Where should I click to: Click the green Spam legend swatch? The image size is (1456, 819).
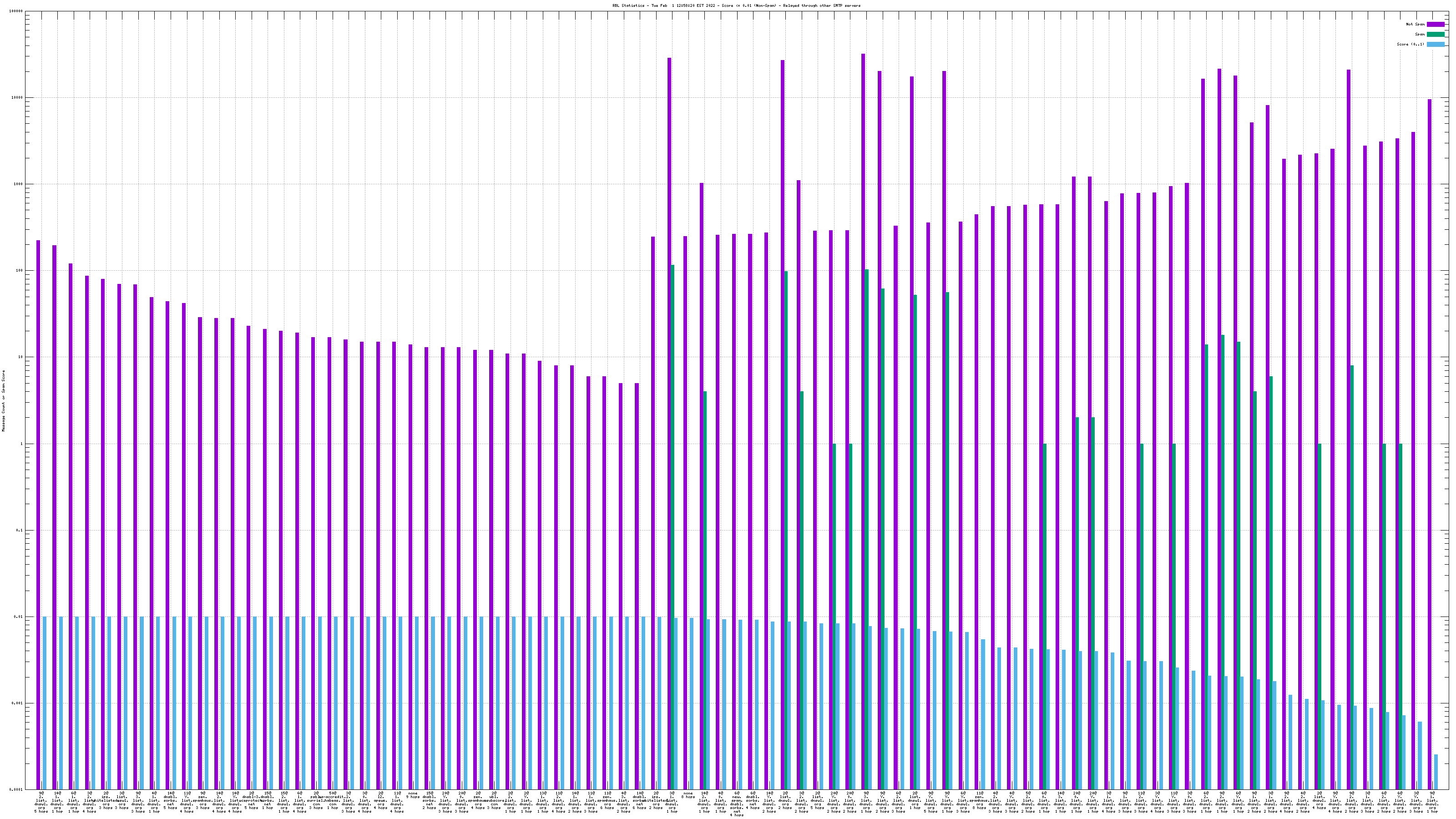tap(1436, 35)
